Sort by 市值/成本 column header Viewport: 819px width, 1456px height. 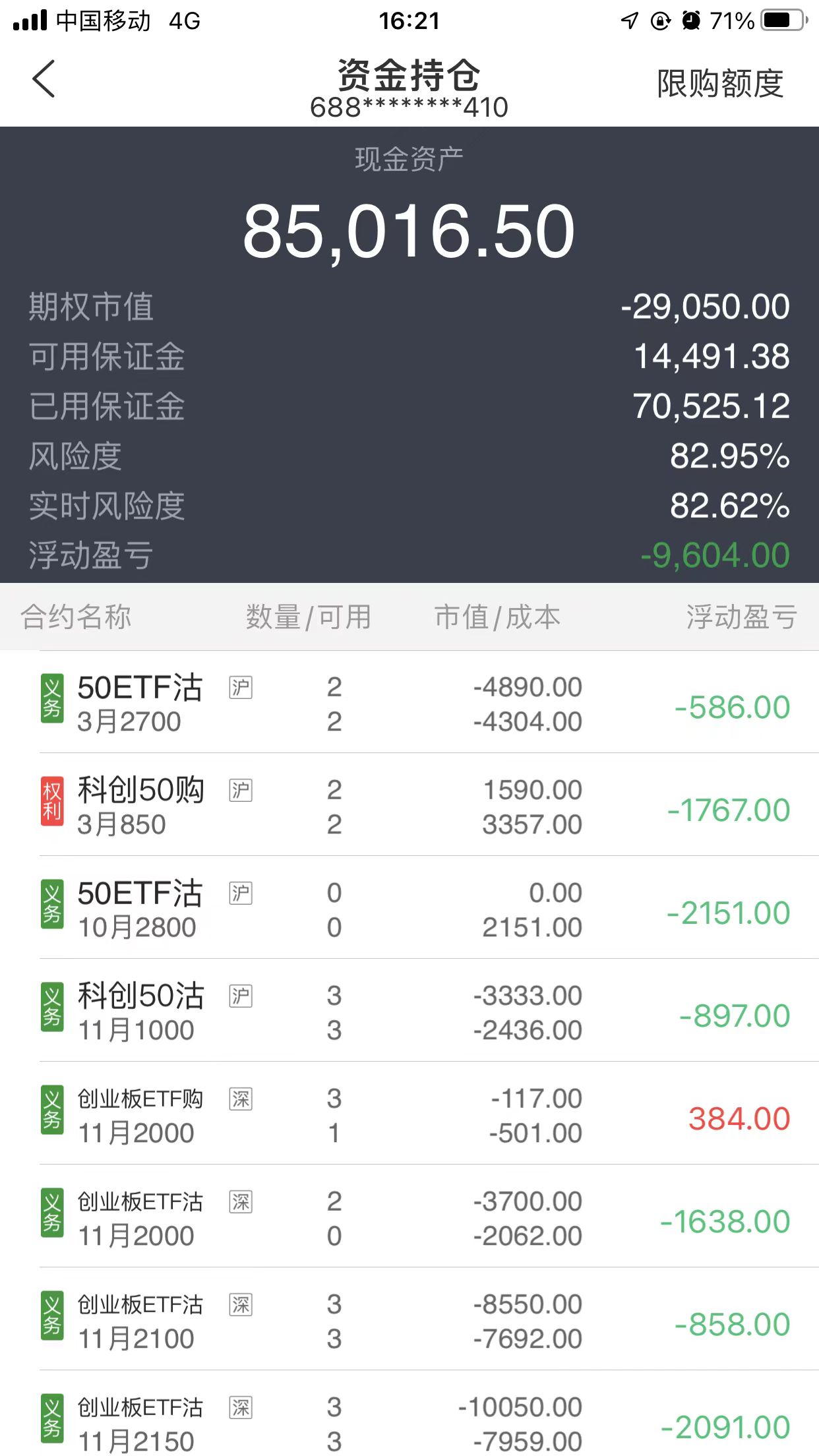(x=497, y=617)
